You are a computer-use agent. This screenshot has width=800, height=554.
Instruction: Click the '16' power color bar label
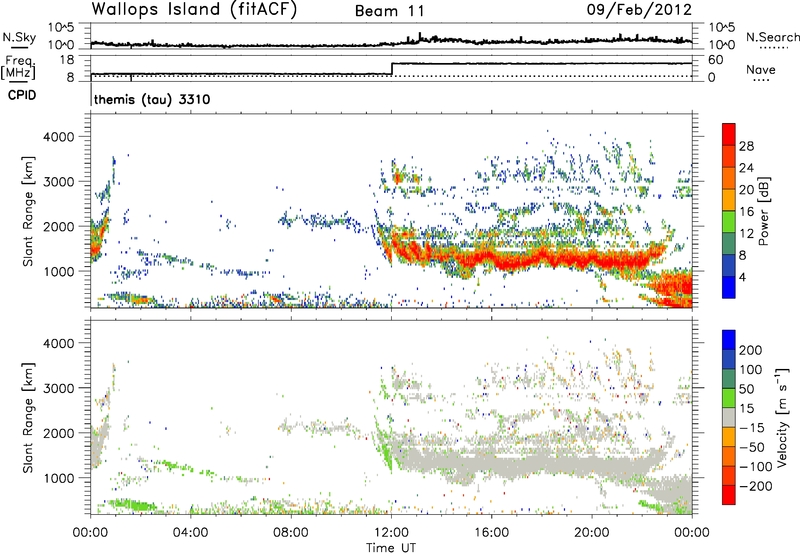(x=746, y=212)
